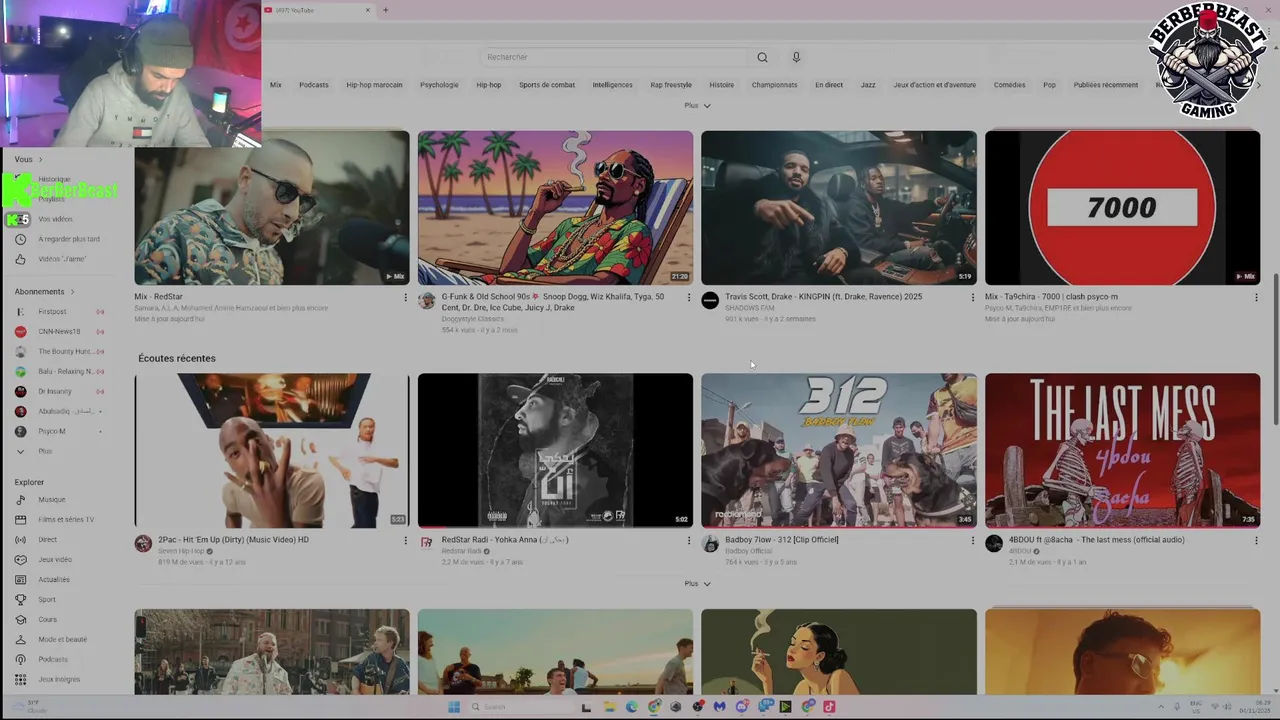Open File Explorer from taskbar
Screen dimensions: 1280x720
coord(609,707)
